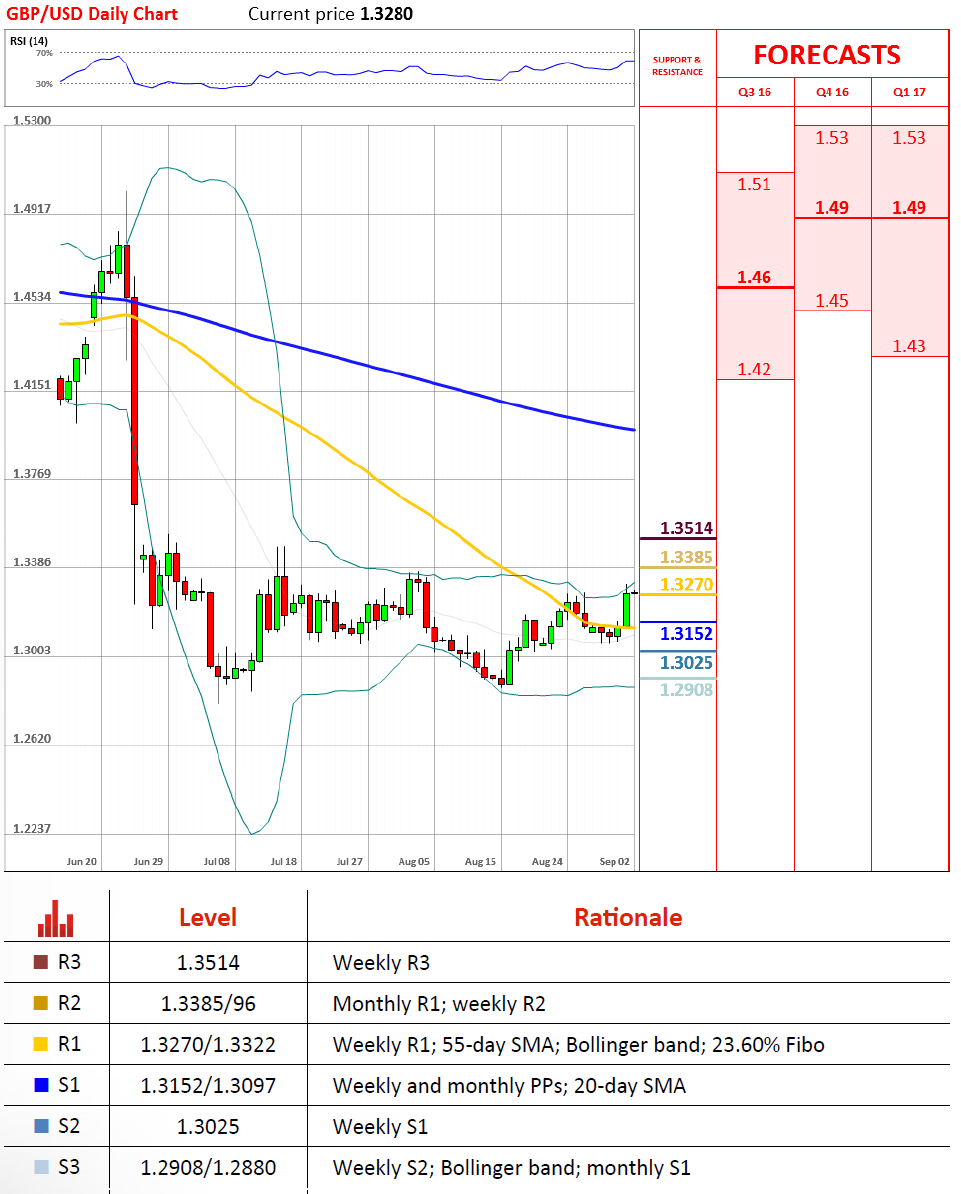
Task: Click the 1.3270 resistance level marker
Action: point(686,584)
